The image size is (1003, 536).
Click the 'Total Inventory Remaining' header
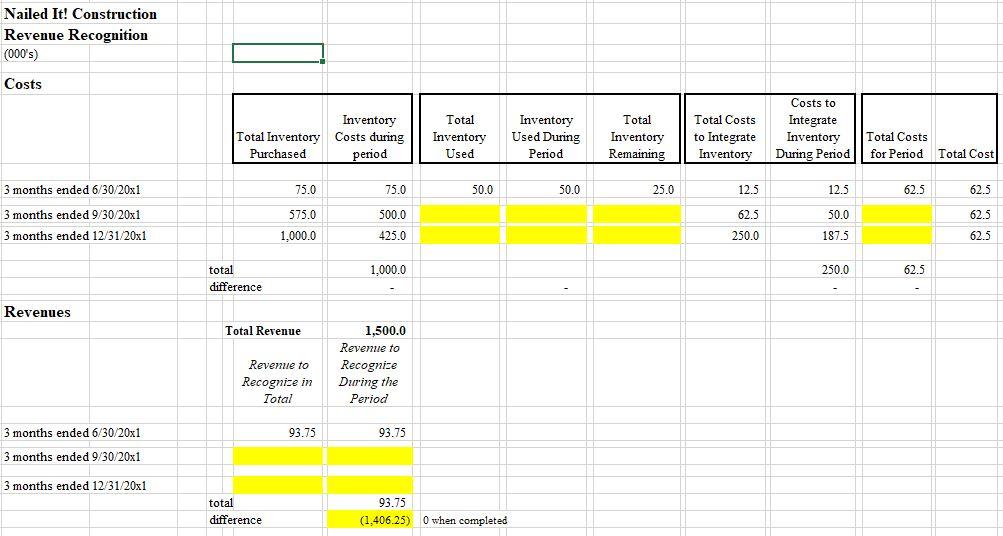click(636, 137)
